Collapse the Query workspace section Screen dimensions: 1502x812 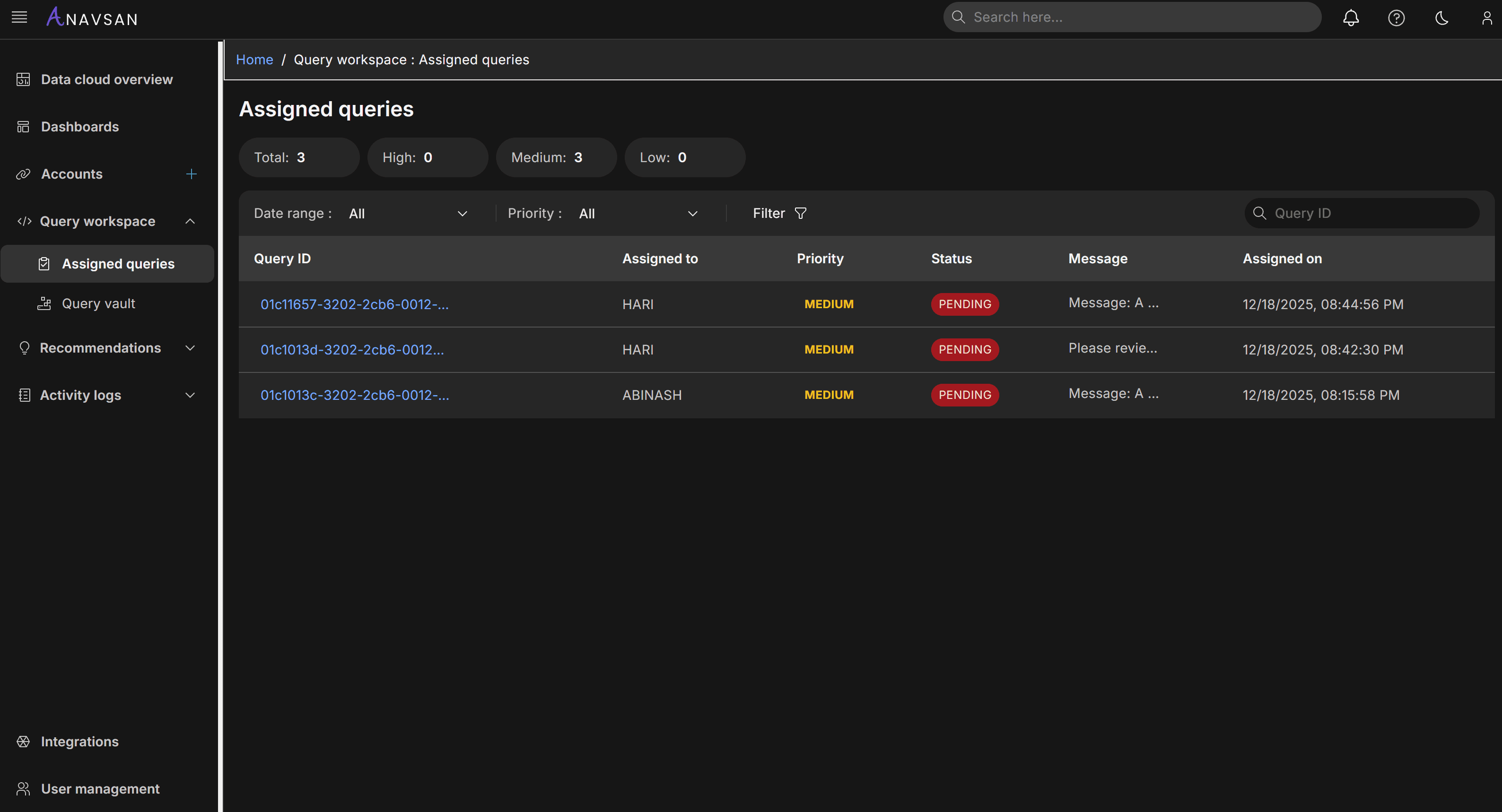pyautogui.click(x=190, y=222)
